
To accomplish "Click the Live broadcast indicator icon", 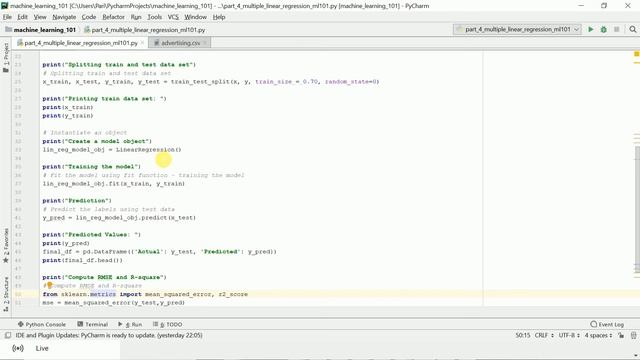I will [x=18, y=348].
